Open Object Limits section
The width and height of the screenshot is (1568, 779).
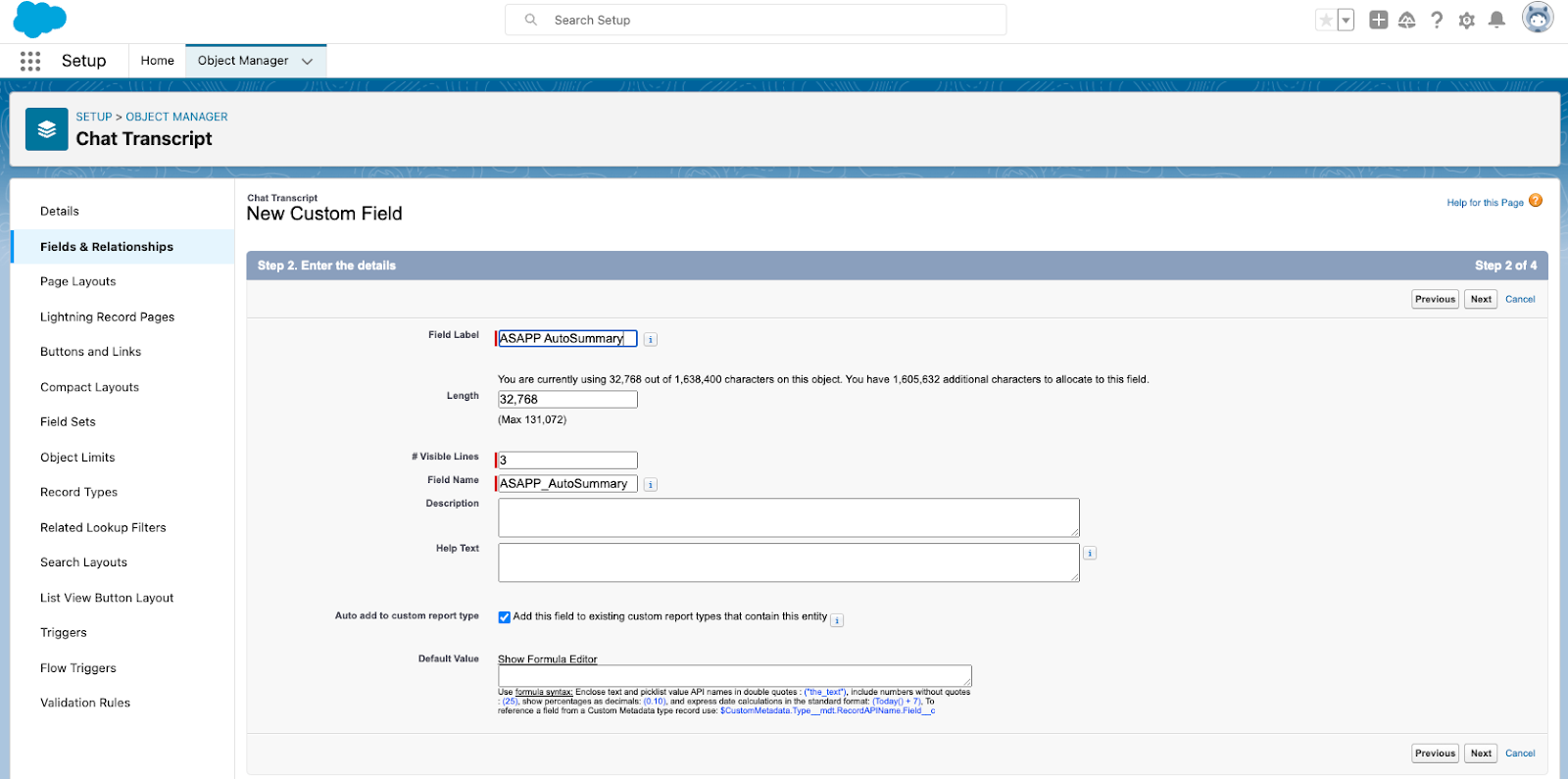click(x=77, y=458)
